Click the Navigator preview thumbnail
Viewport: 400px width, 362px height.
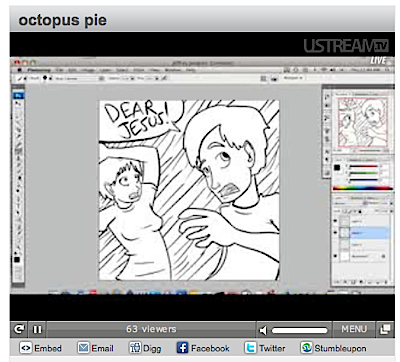(x=363, y=122)
